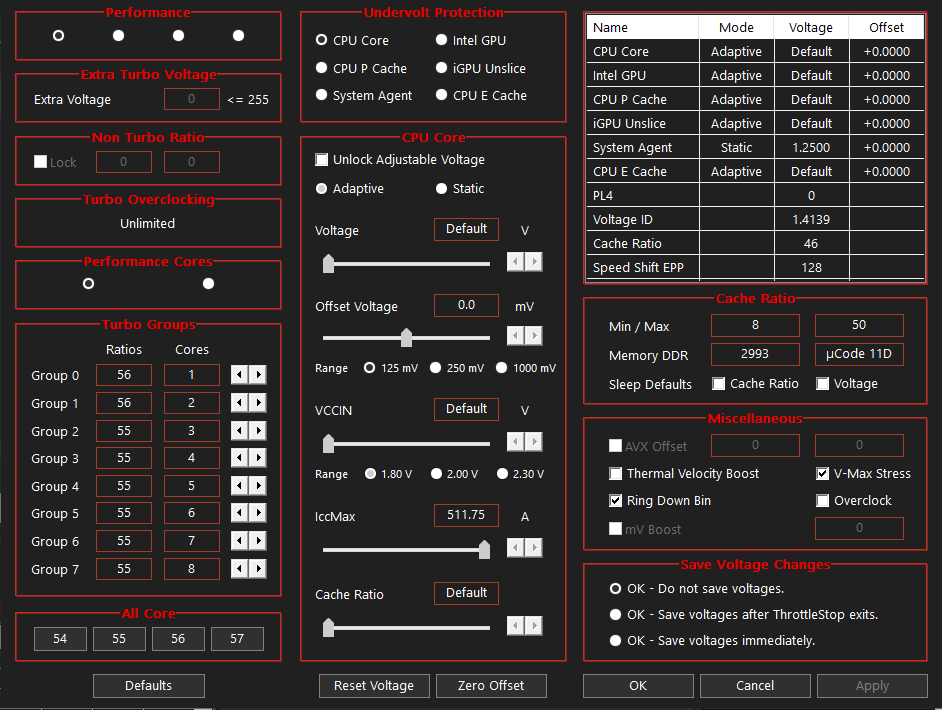Decrease Cache Ratio with left arrow
The width and height of the screenshot is (942, 710).
(x=515, y=625)
